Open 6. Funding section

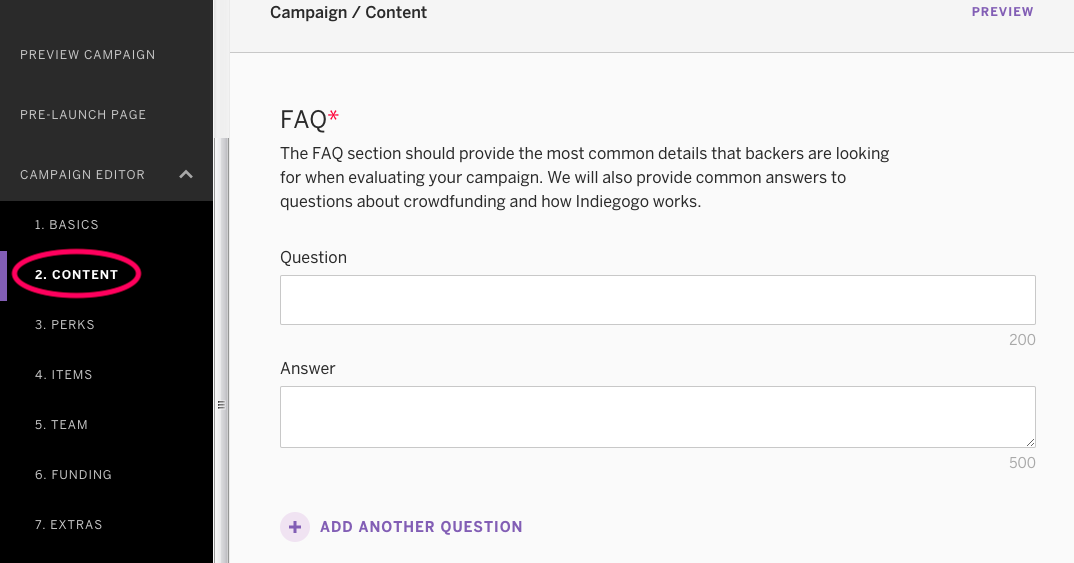(x=73, y=475)
